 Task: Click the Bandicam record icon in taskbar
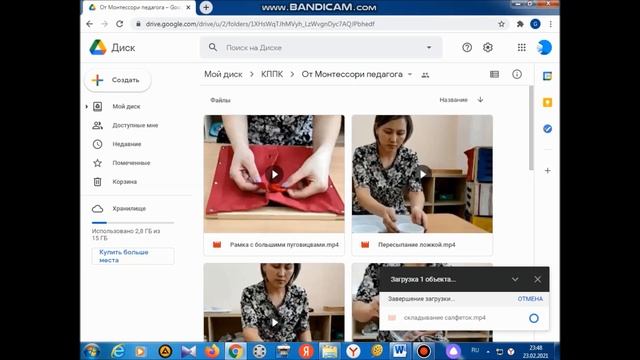pyautogui.click(x=423, y=351)
